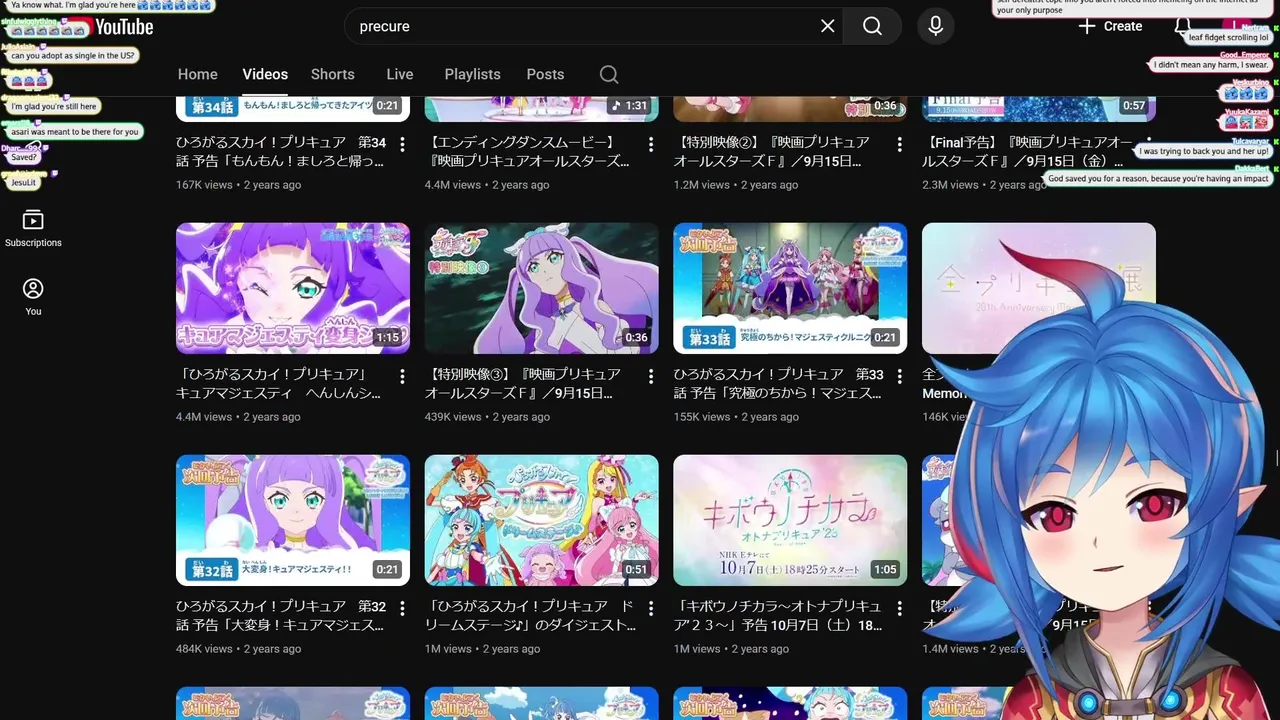This screenshot has height=720, width=1280.
Task: Open the You page in the sidebar
Action: (33, 297)
